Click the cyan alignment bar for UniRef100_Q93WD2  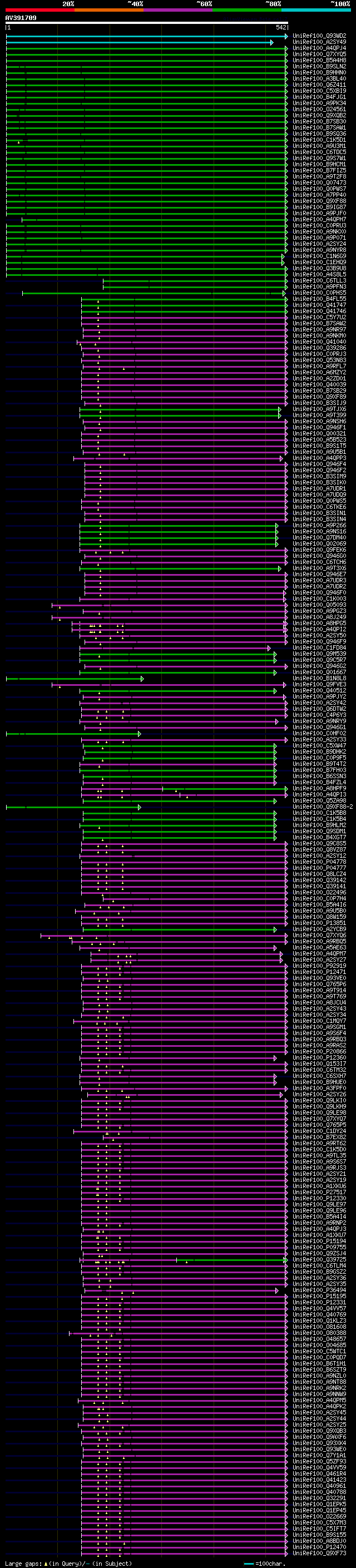click(147, 36)
